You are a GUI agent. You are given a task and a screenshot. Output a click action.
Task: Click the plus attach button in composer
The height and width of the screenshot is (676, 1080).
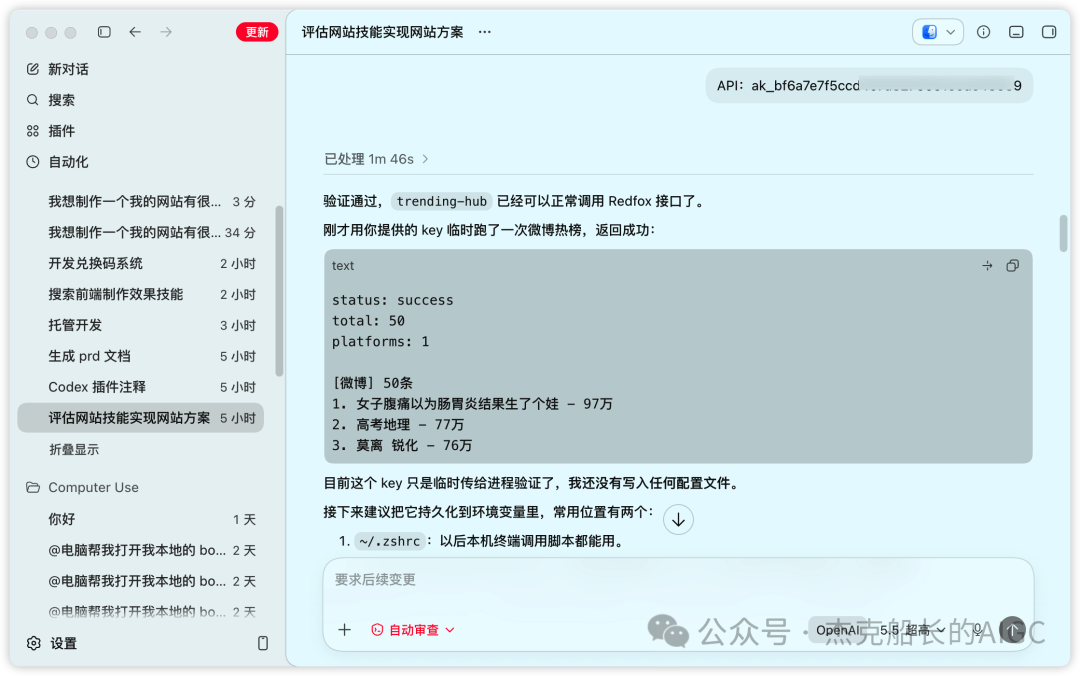tap(344, 629)
